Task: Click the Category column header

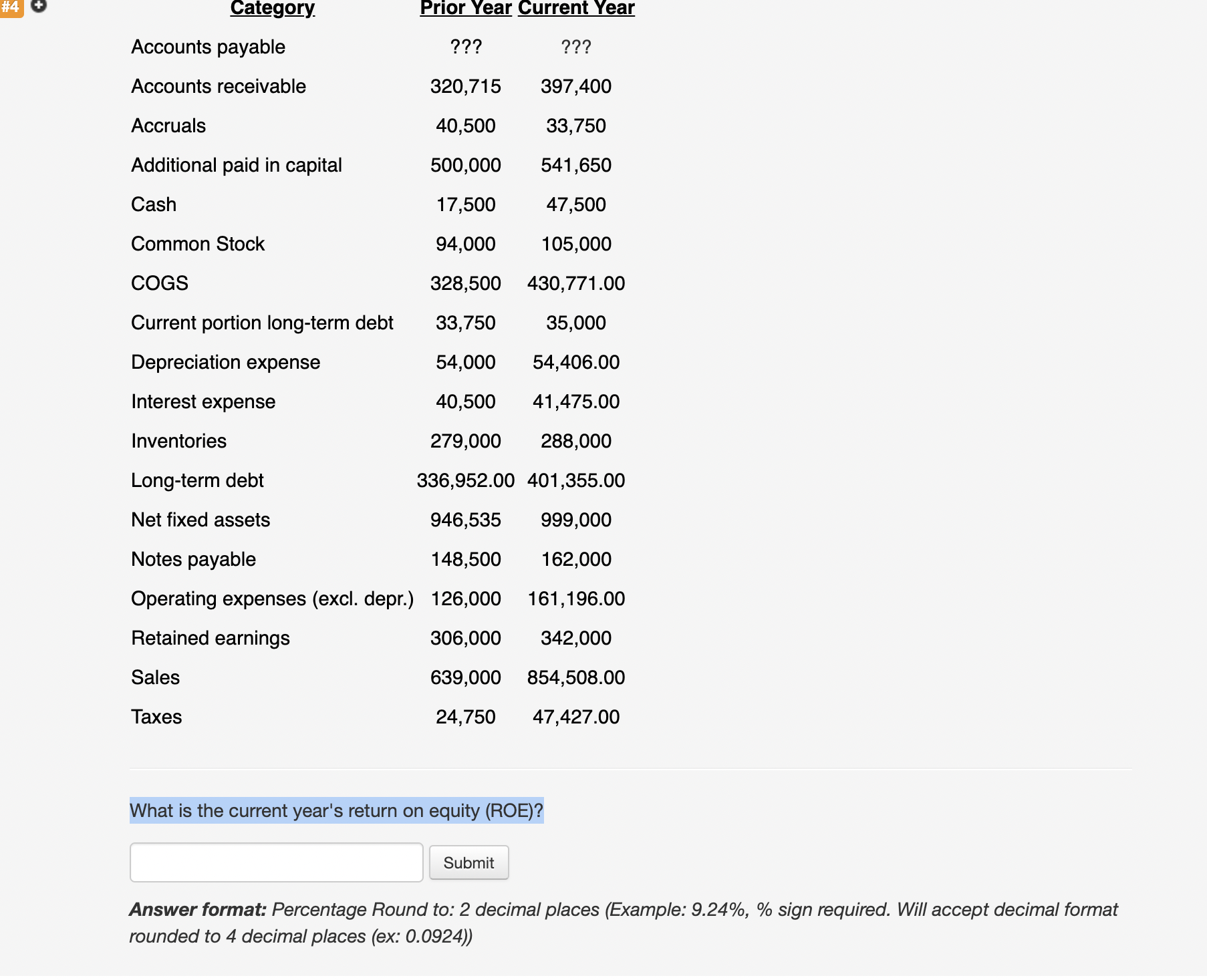Action: 271,8
